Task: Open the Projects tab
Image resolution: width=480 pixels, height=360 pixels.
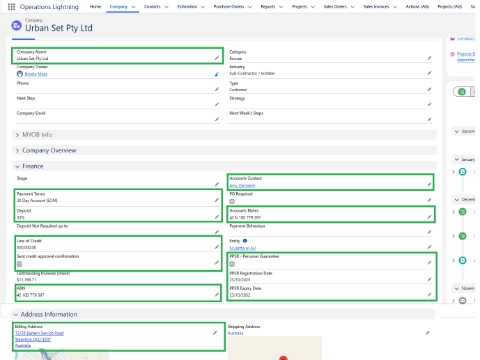Action: point(299,7)
